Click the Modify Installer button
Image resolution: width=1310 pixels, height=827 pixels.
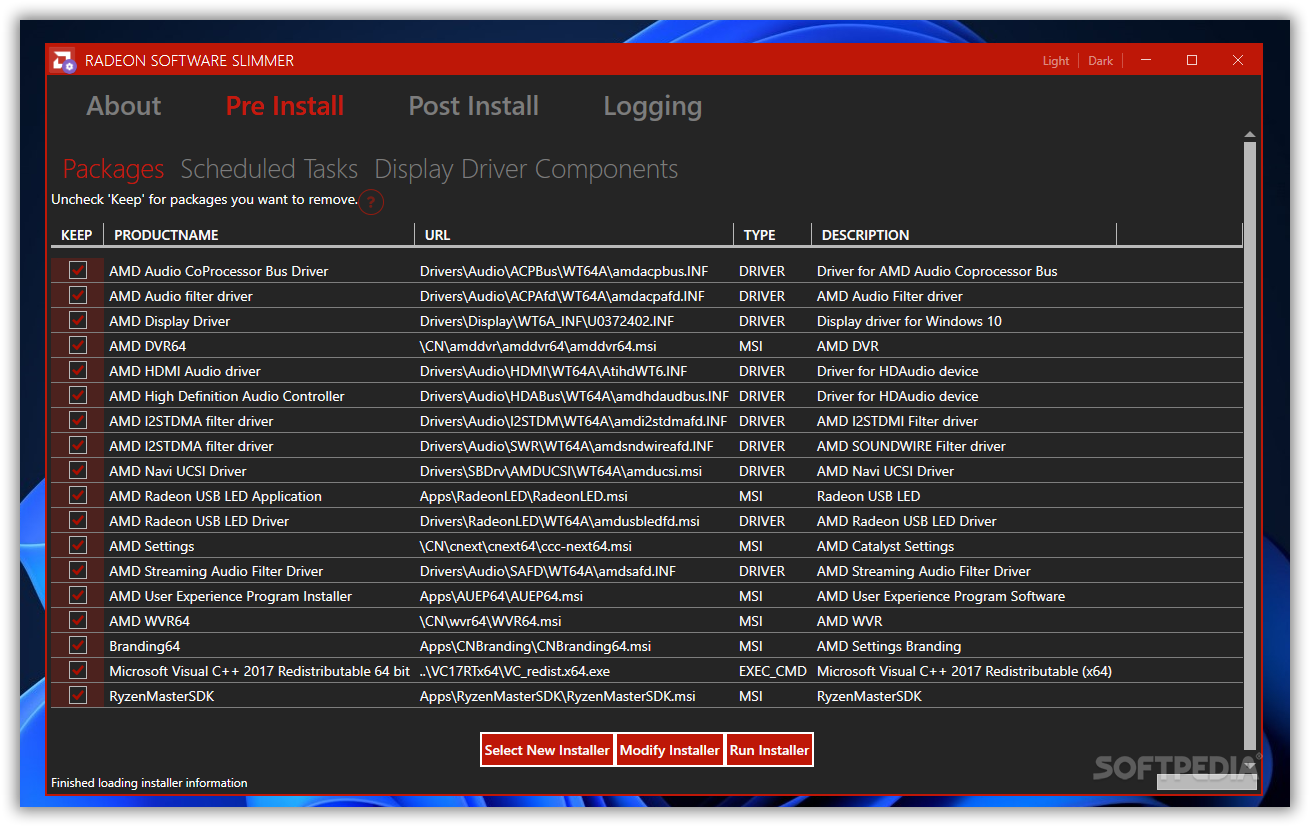670,750
